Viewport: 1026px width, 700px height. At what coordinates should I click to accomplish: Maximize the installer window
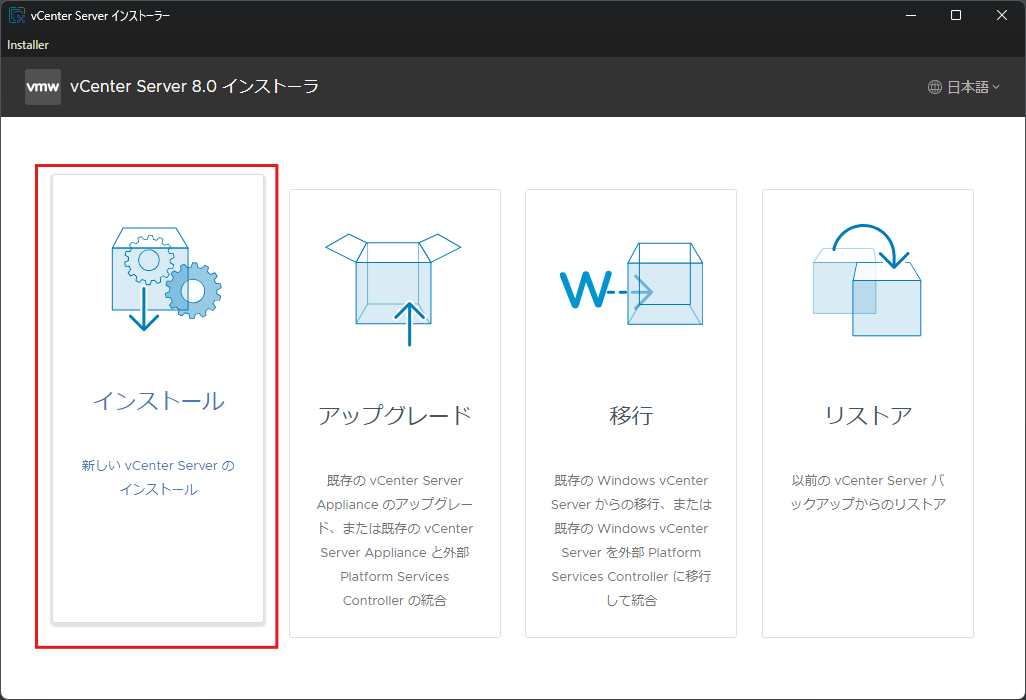tap(956, 15)
